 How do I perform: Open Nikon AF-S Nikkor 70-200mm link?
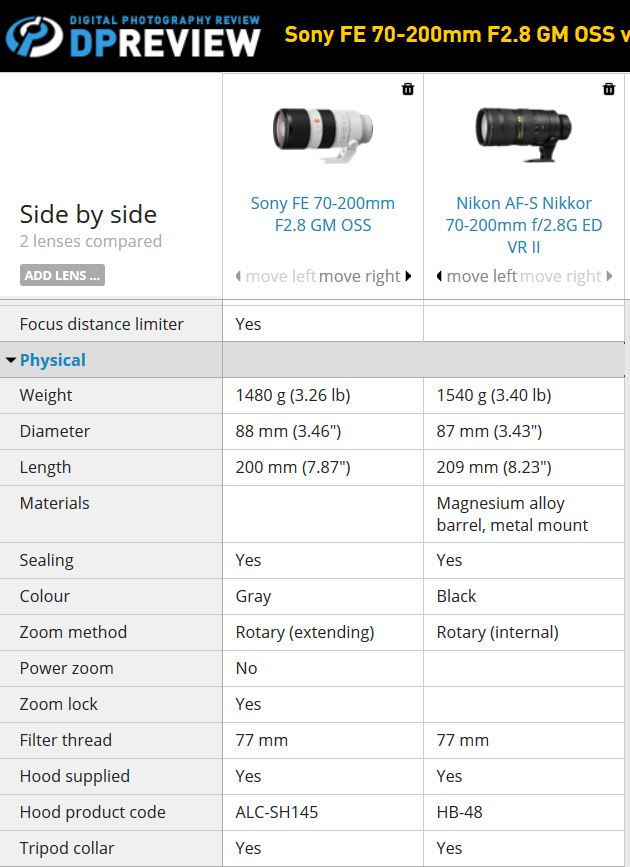point(524,225)
